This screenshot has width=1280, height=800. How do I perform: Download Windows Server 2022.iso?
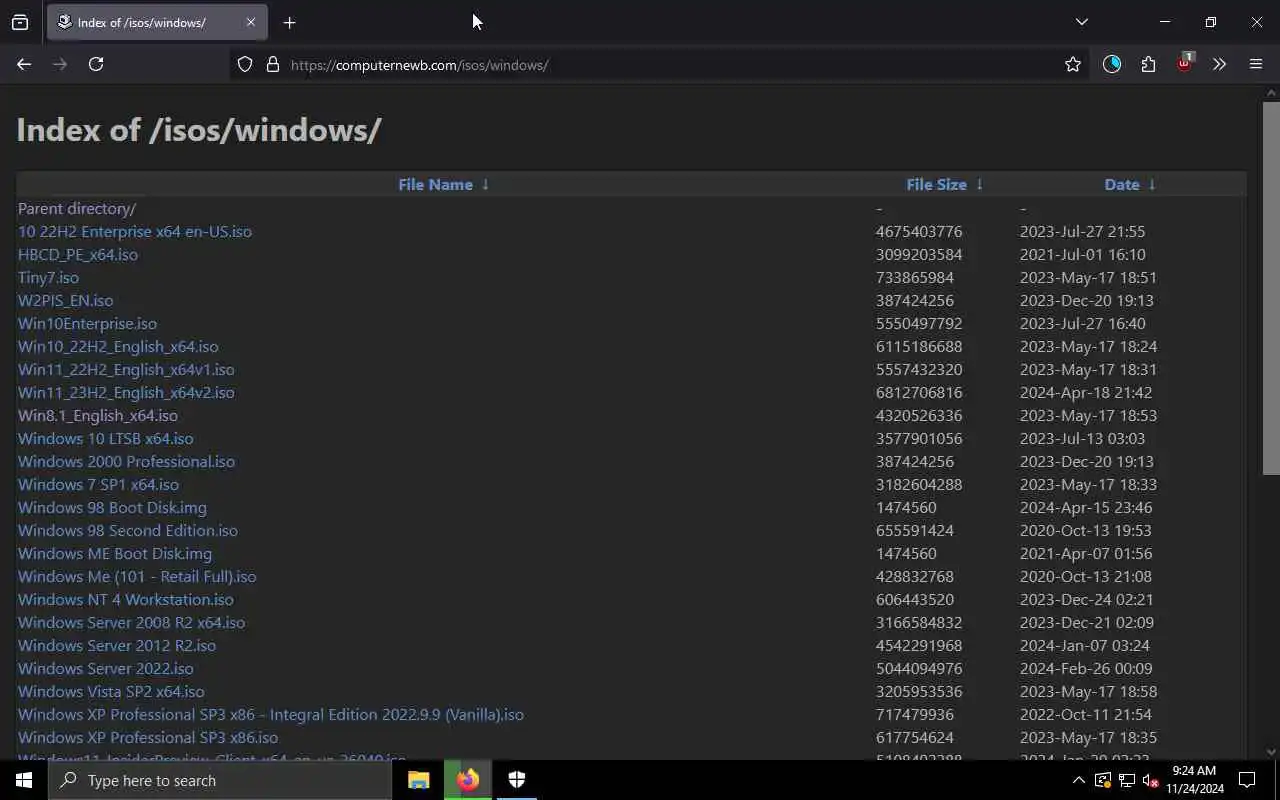(106, 668)
